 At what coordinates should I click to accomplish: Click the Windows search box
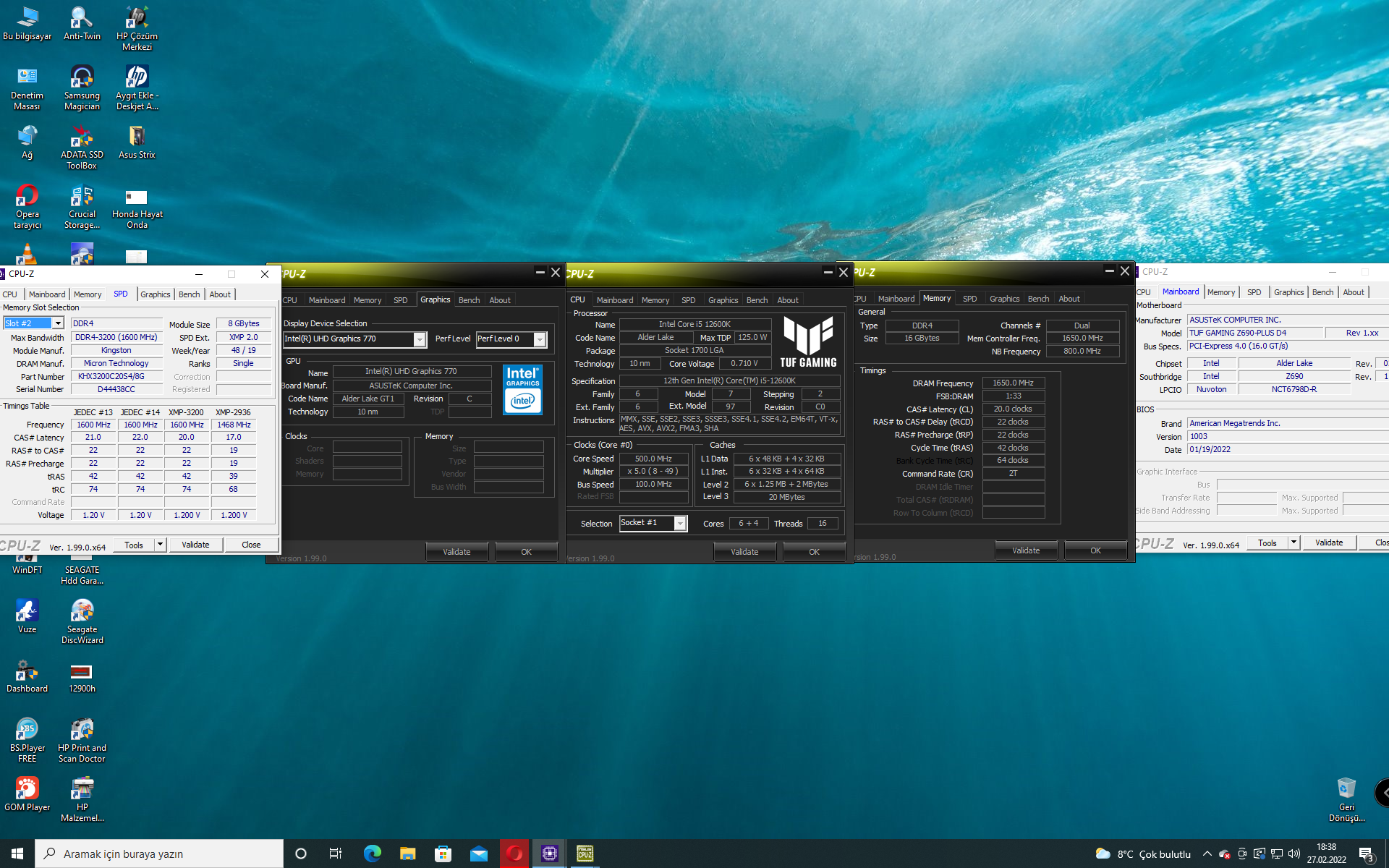click(x=159, y=854)
